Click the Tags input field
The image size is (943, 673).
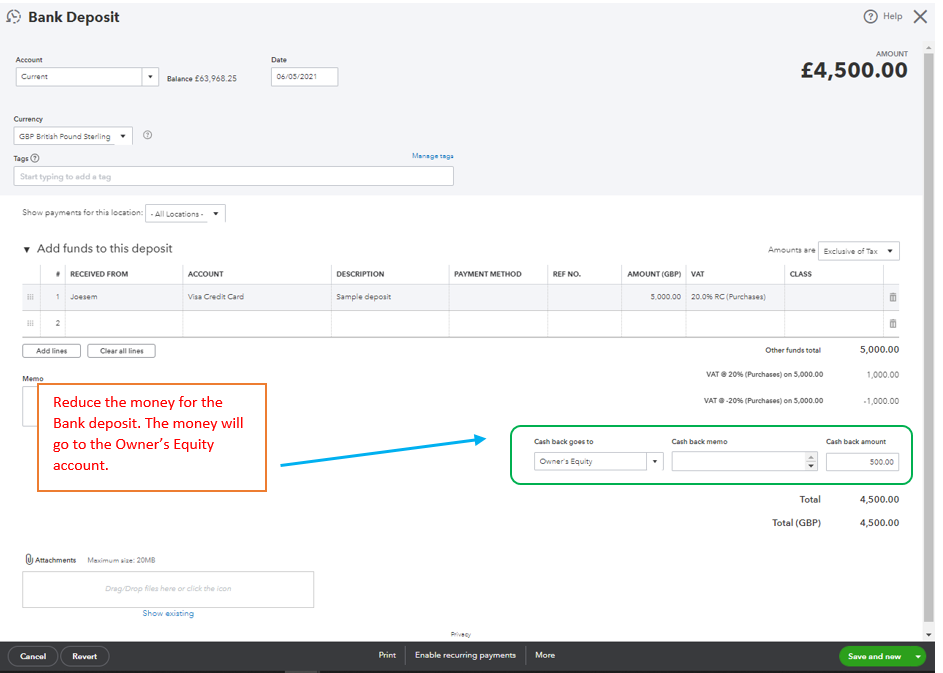[x=233, y=176]
